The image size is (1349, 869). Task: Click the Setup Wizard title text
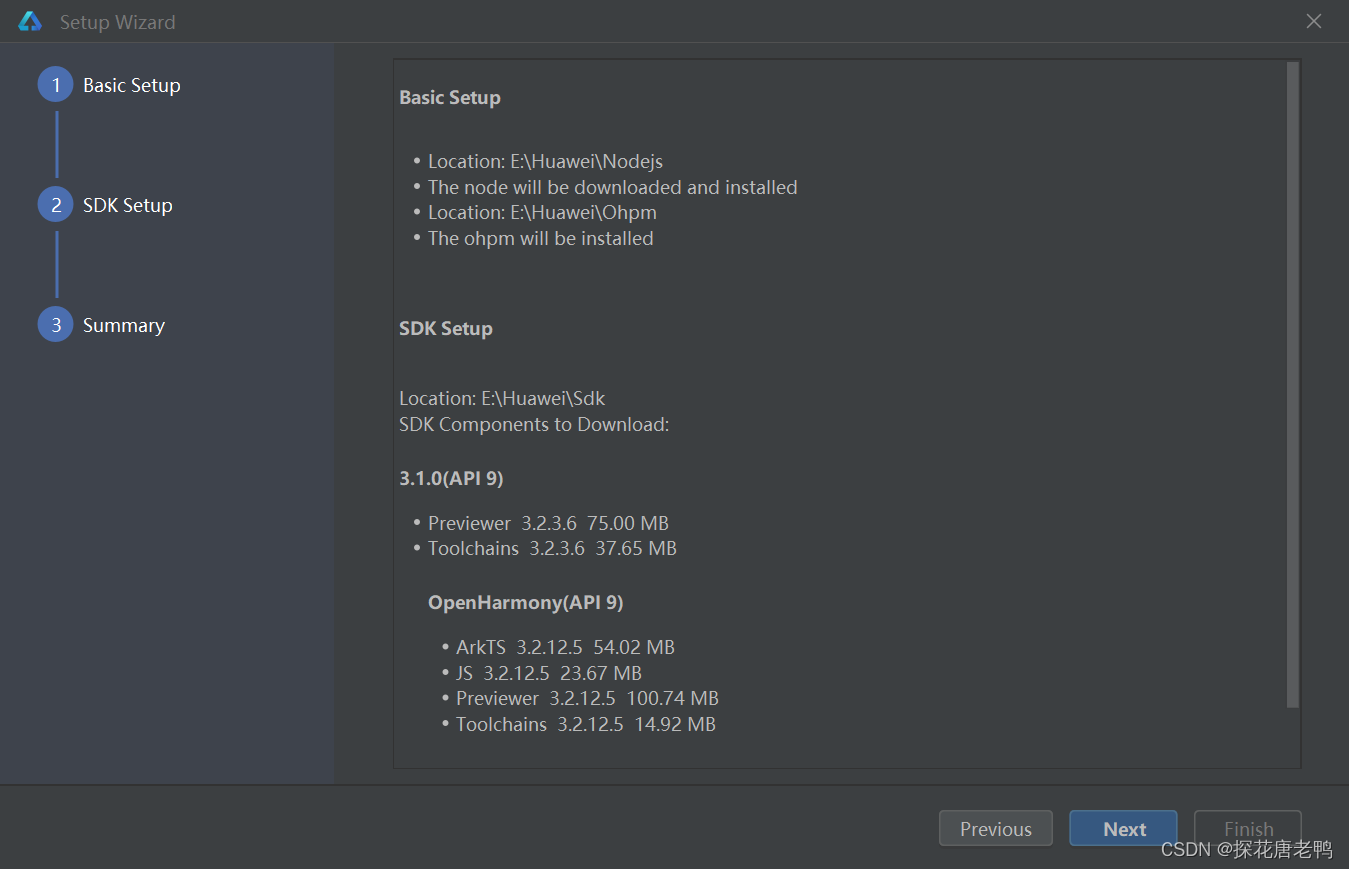(118, 22)
